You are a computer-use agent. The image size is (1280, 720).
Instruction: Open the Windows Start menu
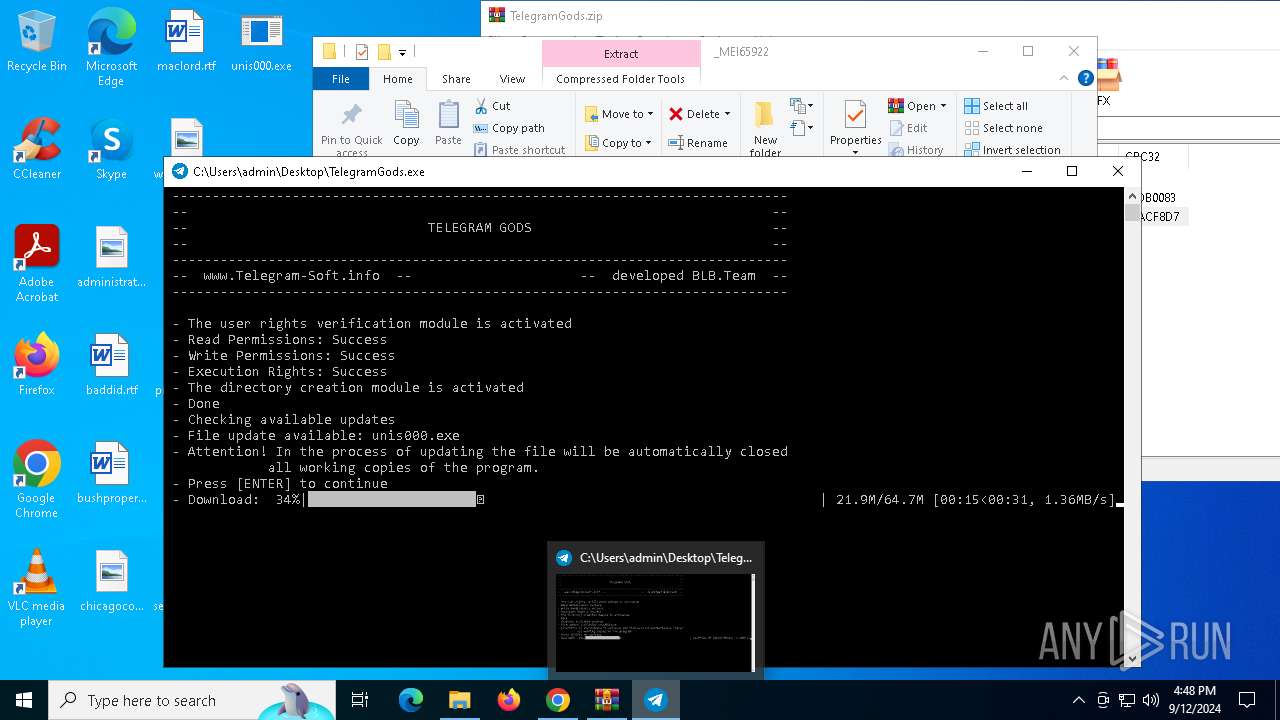click(x=24, y=700)
